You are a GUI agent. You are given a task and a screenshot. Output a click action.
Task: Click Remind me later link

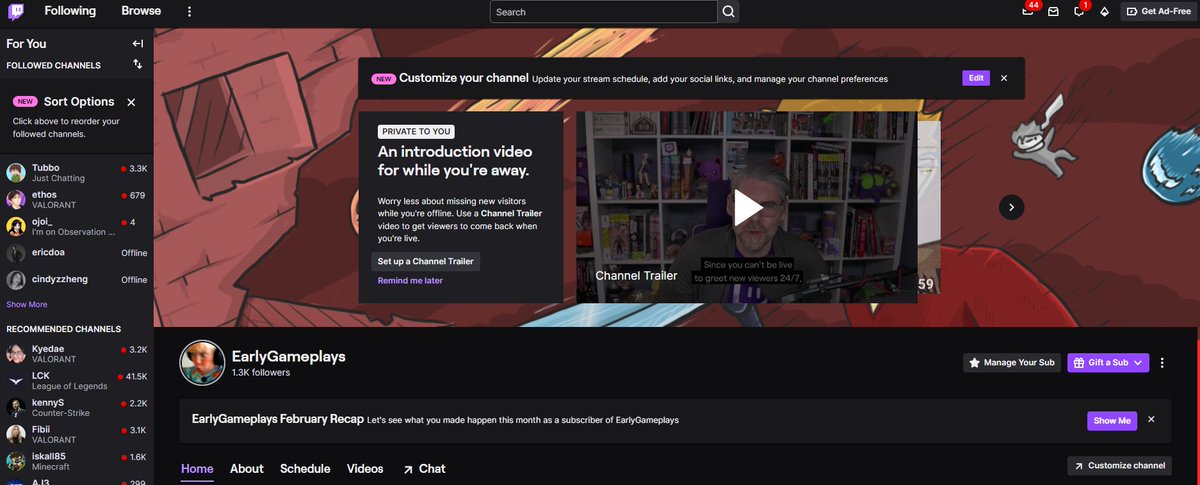pos(410,281)
